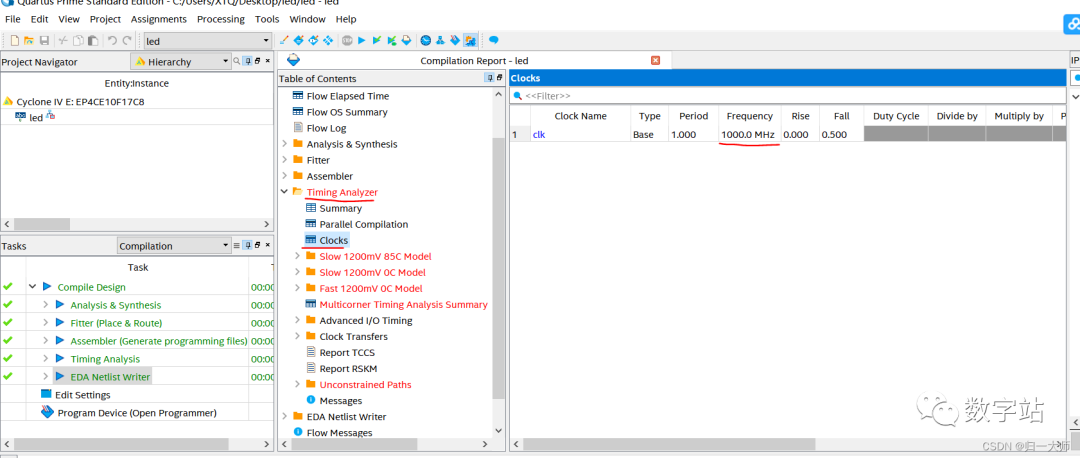Click the 1000.0 MHz frequency cell
The image size is (1080, 458).
pyautogui.click(x=749, y=134)
